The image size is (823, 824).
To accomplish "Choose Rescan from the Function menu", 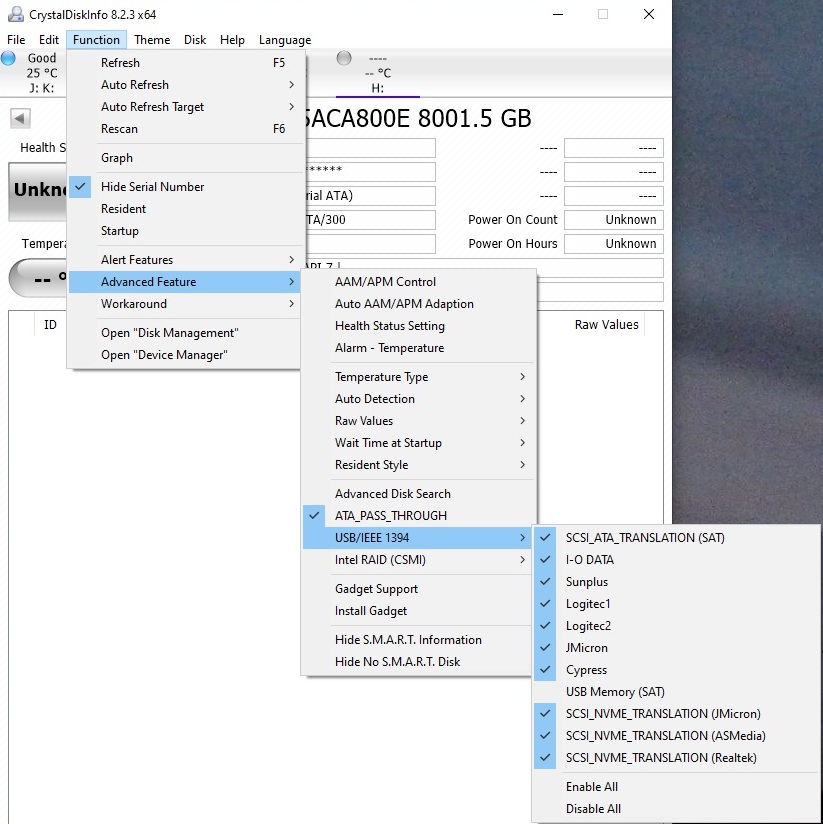I will click(x=187, y=129).
